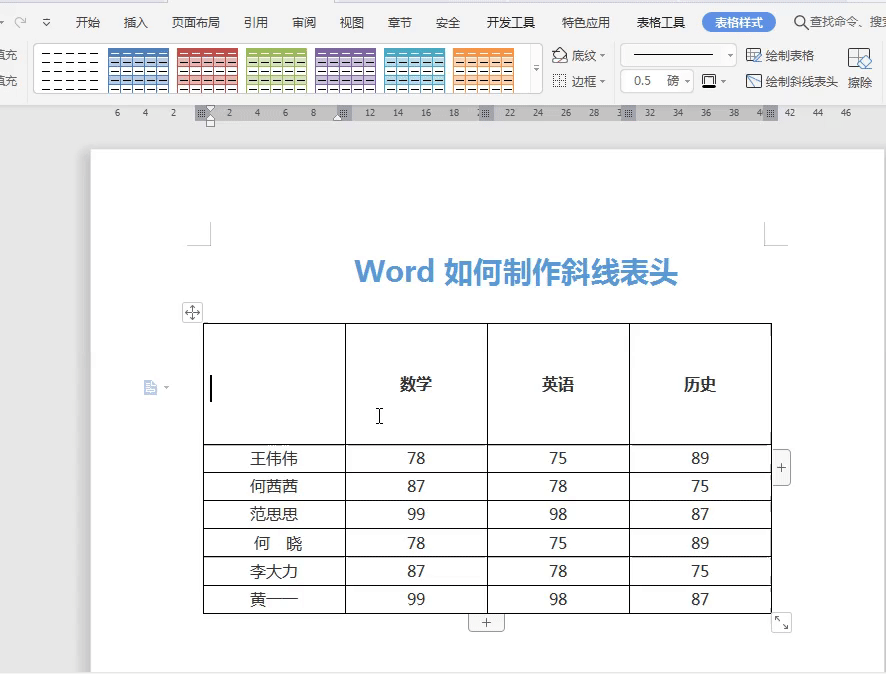Click 绘制斜线表头 diagonal header button

792,81
